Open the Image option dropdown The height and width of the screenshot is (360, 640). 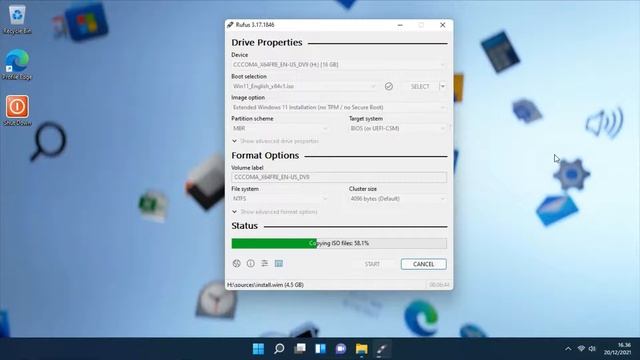[x=339, y=107]
